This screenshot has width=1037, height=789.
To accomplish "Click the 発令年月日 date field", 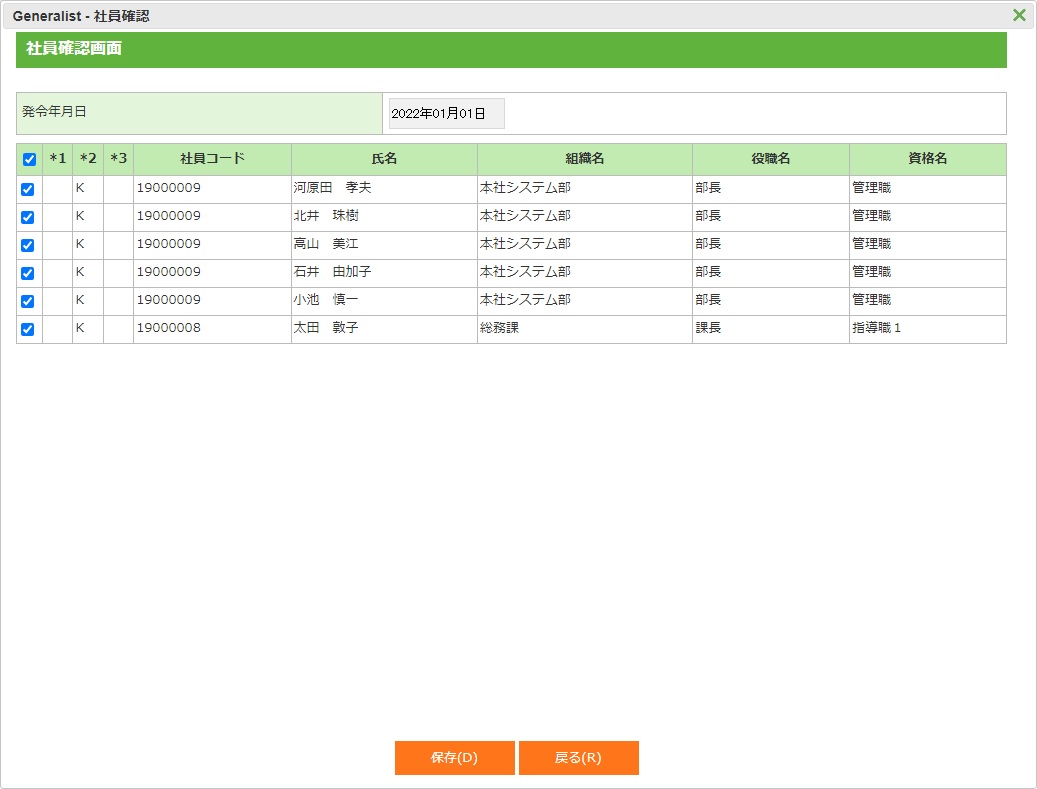I will click(446, 114).
